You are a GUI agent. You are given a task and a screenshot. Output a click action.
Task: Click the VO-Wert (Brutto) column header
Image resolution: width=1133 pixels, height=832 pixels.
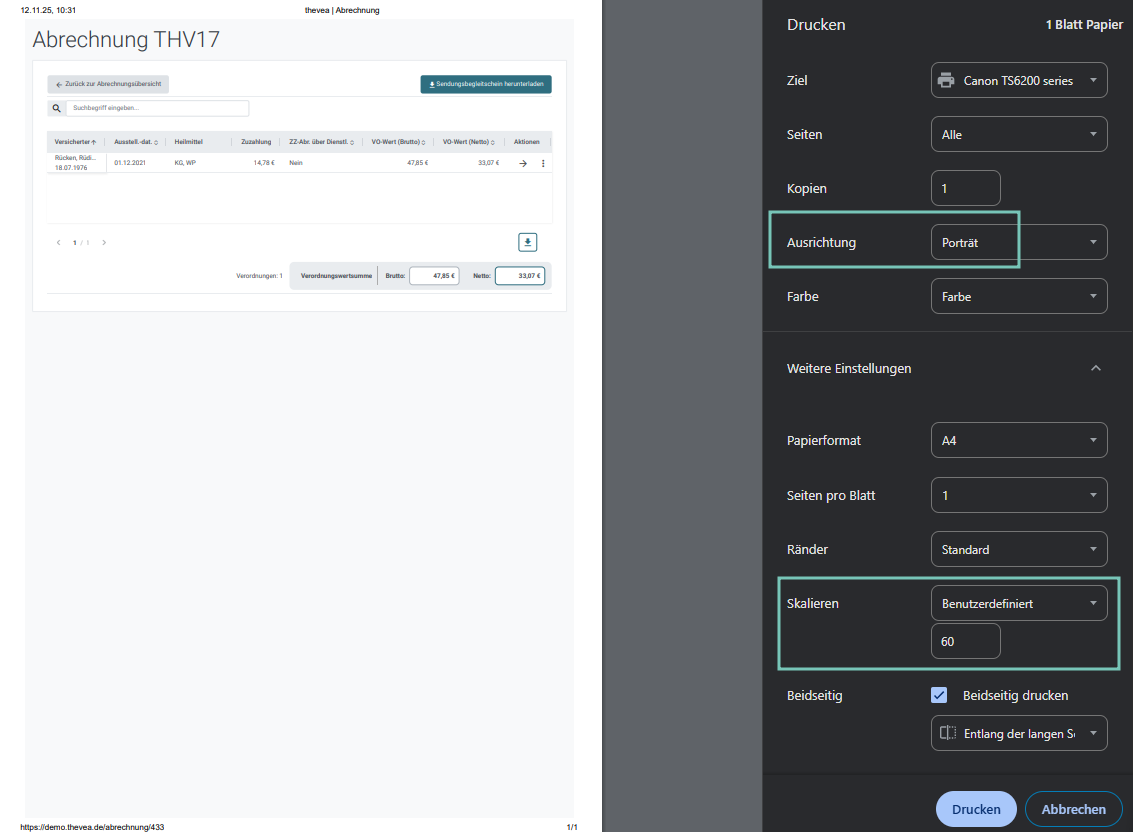398,142
